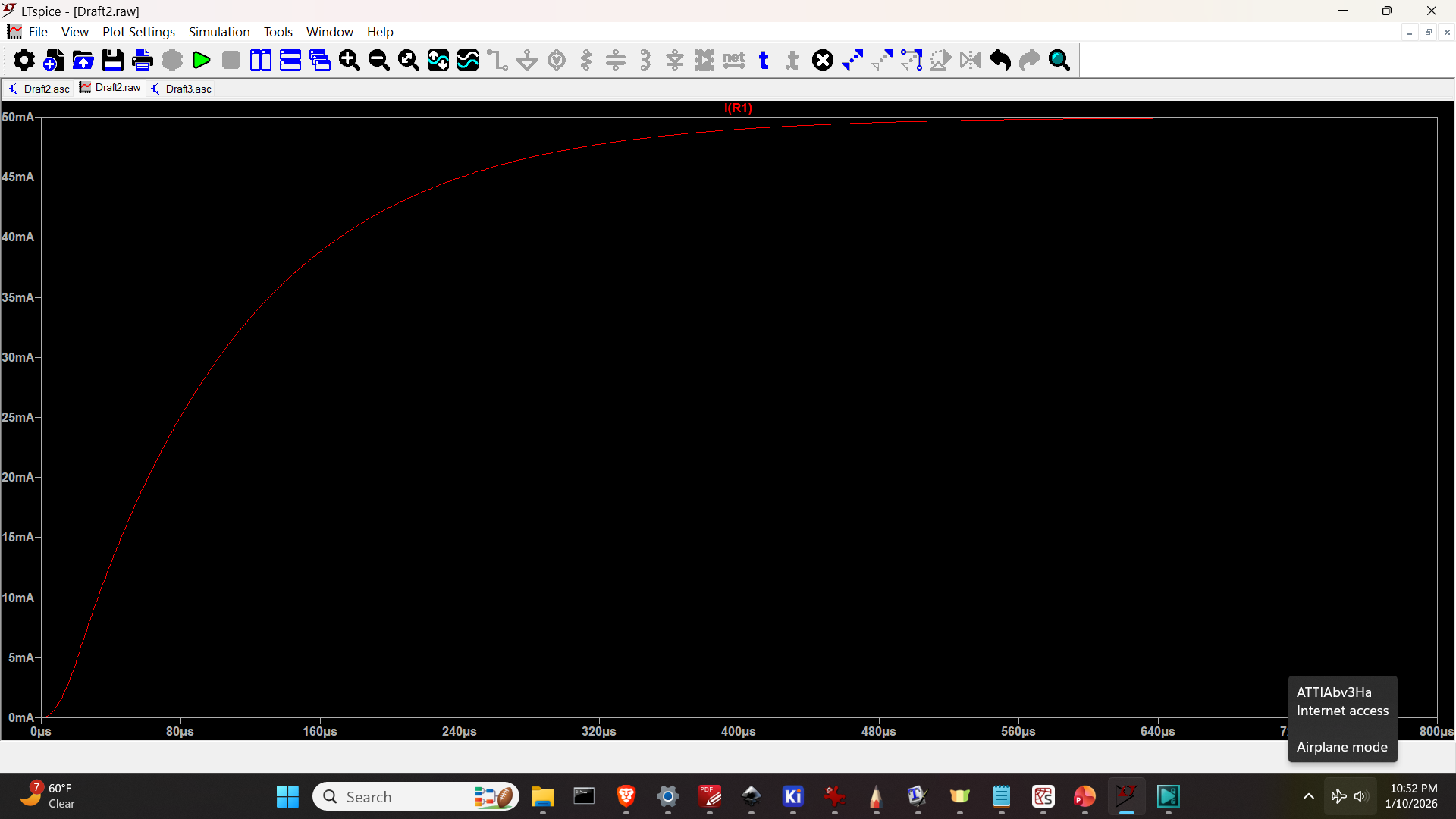
Task: Click the Undo arrow icon
Action: (x=1000, y=61)
